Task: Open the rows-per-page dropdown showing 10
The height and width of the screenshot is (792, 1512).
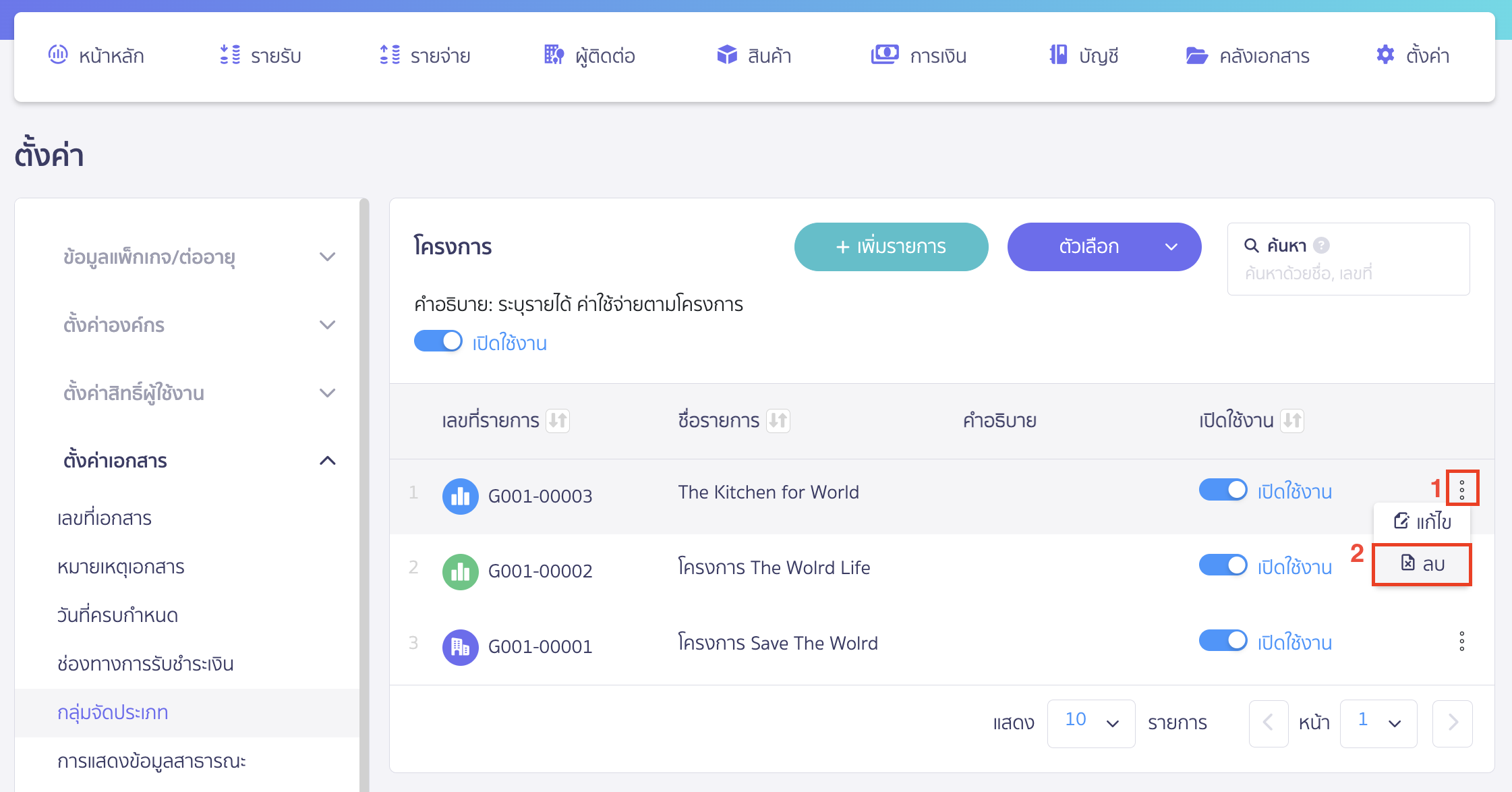Action: 1091,723
